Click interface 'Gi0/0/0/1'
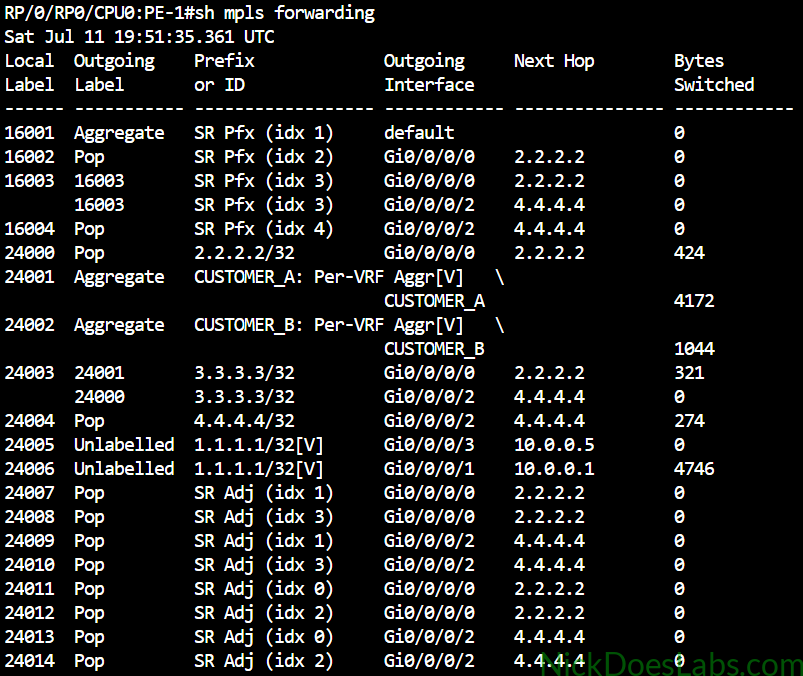Screen dimensions: 803x676 (x=429, y=469)
